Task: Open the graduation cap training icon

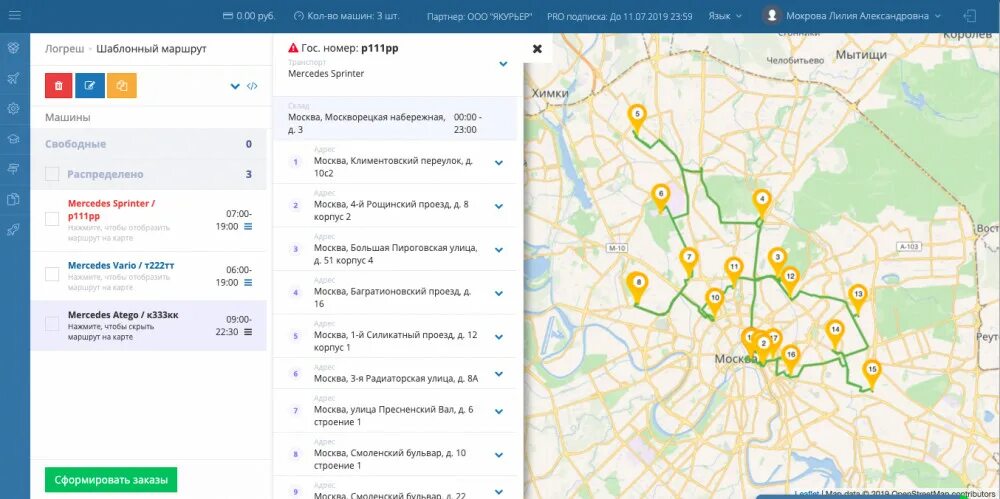Action: click(13, 138)
